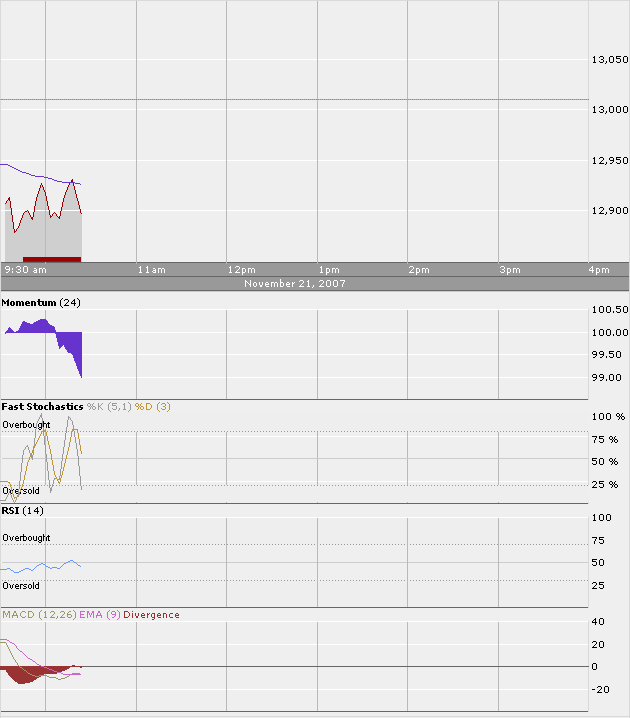
Task: Click the 25 % stochastics axis value
Action: (605, 484)
